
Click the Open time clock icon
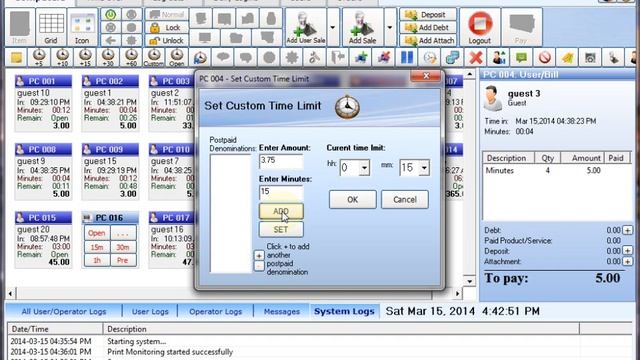[x=177, y=58]
